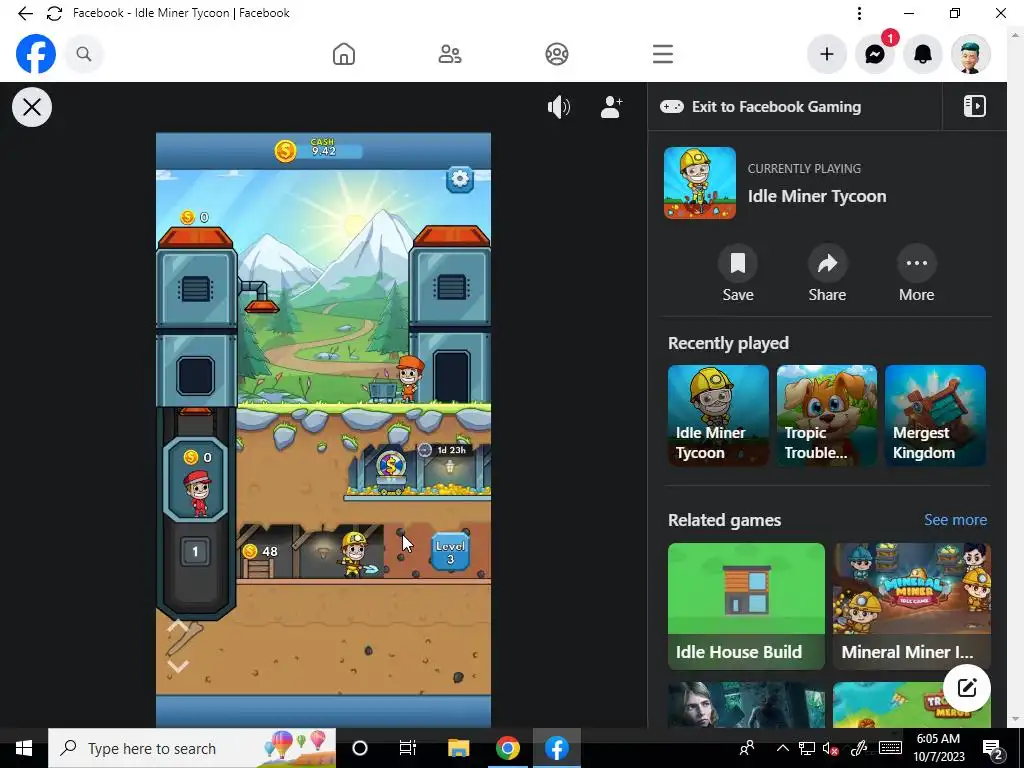This screenshot has width=1024, height=768.
Task: Open the Facebook search icon
Action: coord(84,54)
